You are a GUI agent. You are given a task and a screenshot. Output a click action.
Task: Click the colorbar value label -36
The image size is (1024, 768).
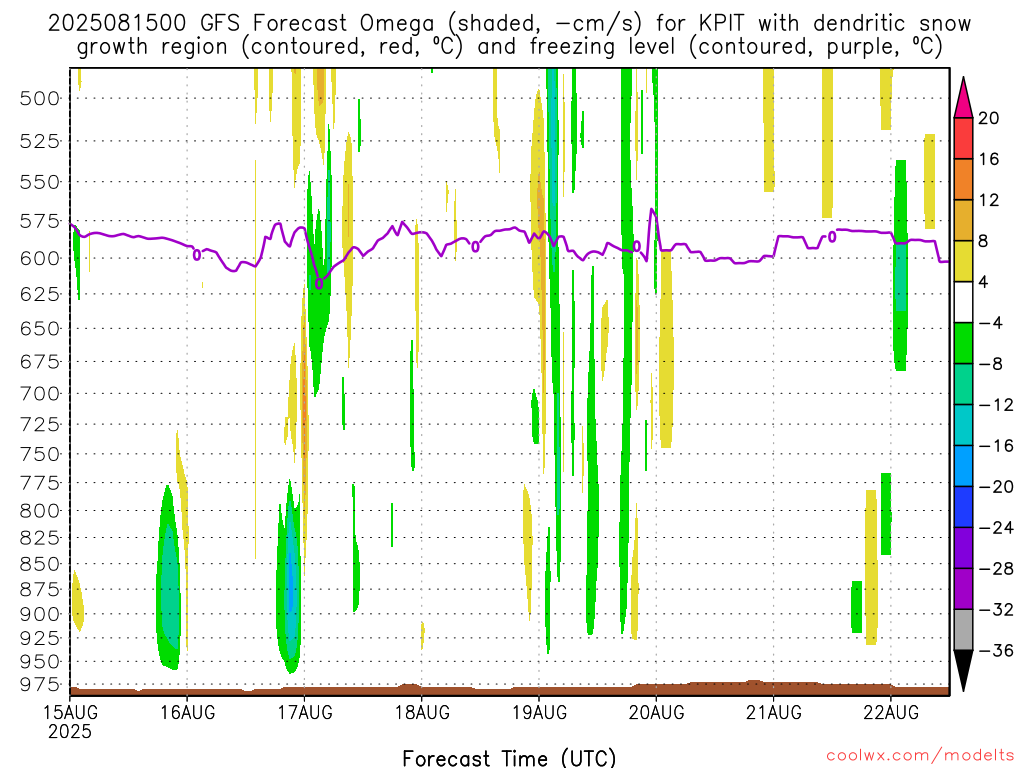(x=995, y=650)
